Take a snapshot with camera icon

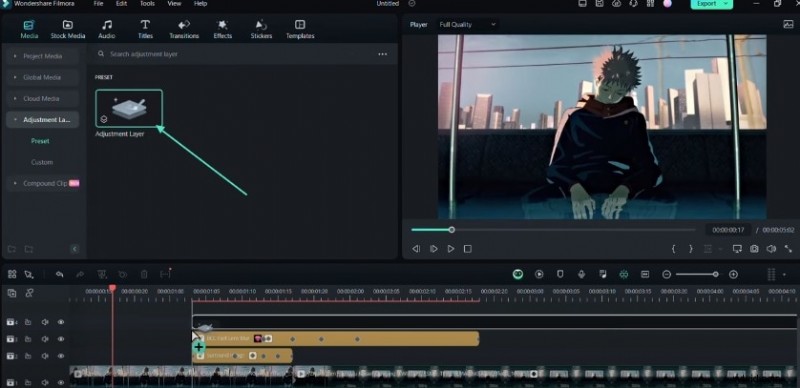click(754, 249)
